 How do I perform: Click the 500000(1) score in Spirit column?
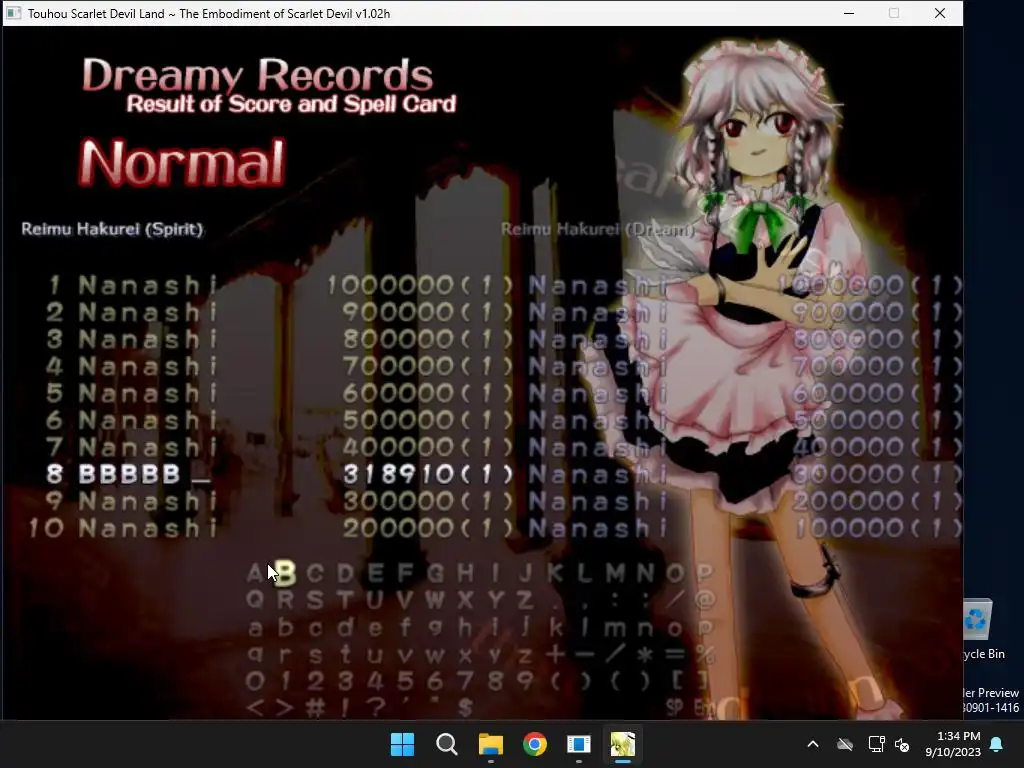pyautogui.click(x=428, y=421)
